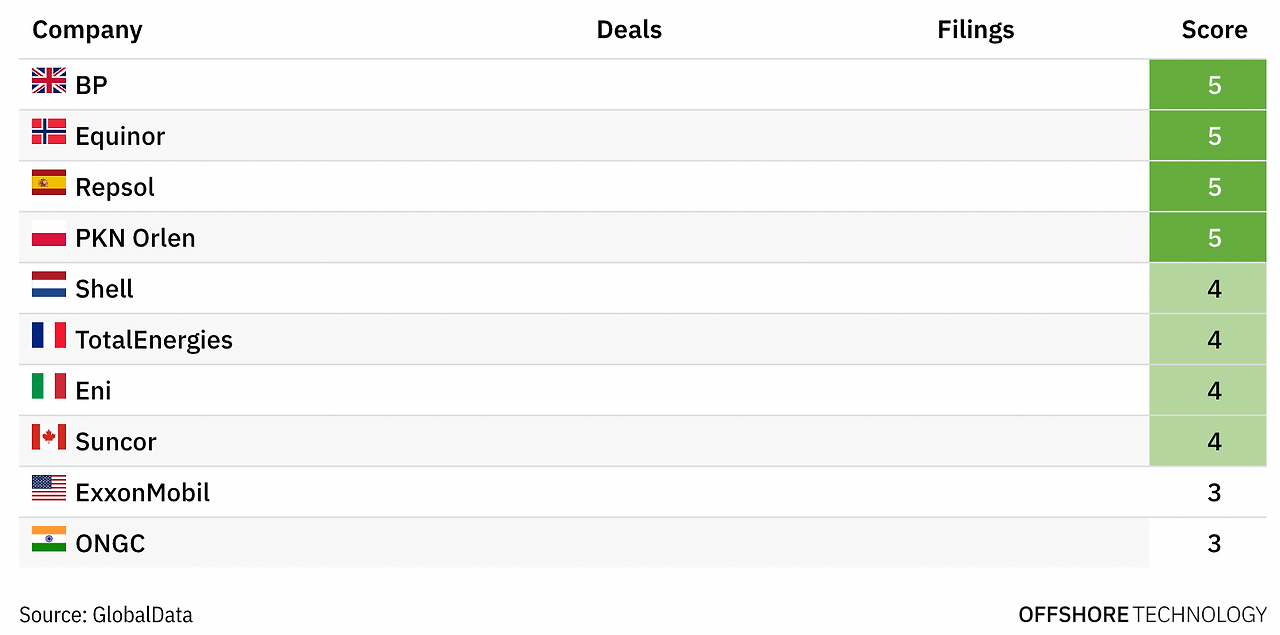1280x635 pixels.
Task: Open the Offshore Technology logo link
Action: point(1142,614)
